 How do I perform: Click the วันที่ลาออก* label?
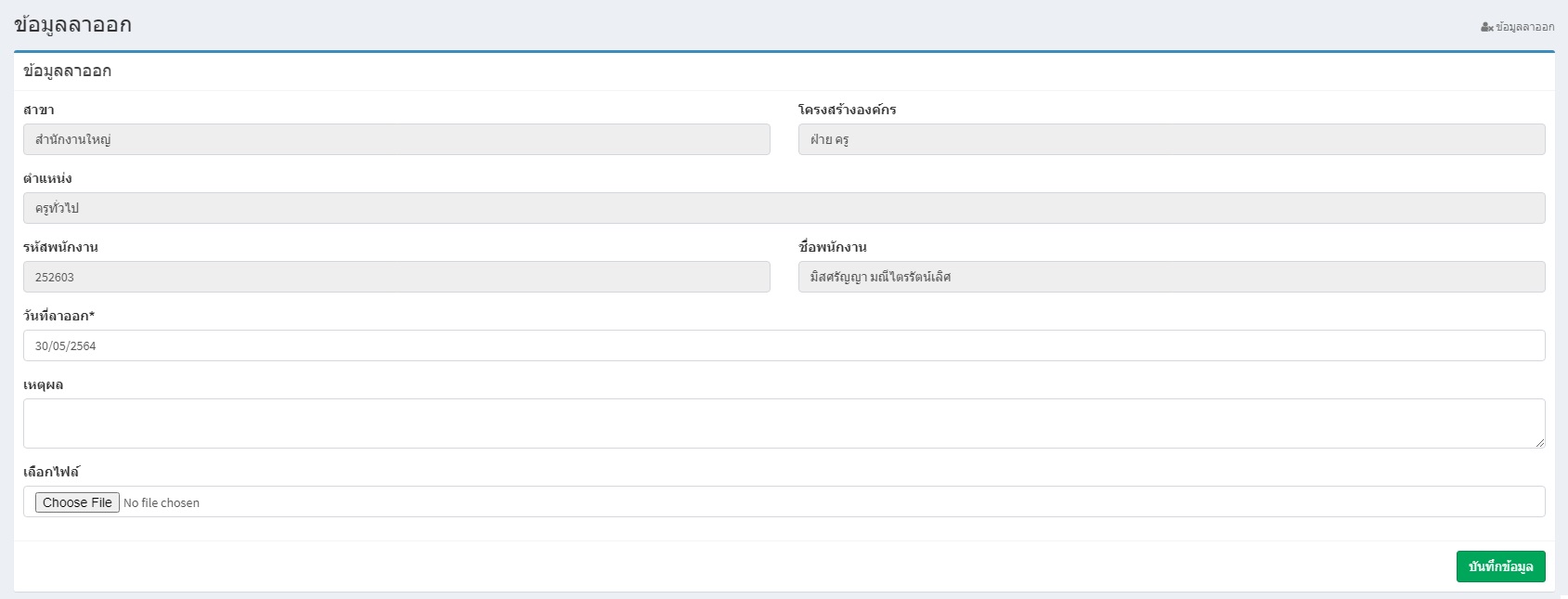click(x=59, y=316)
